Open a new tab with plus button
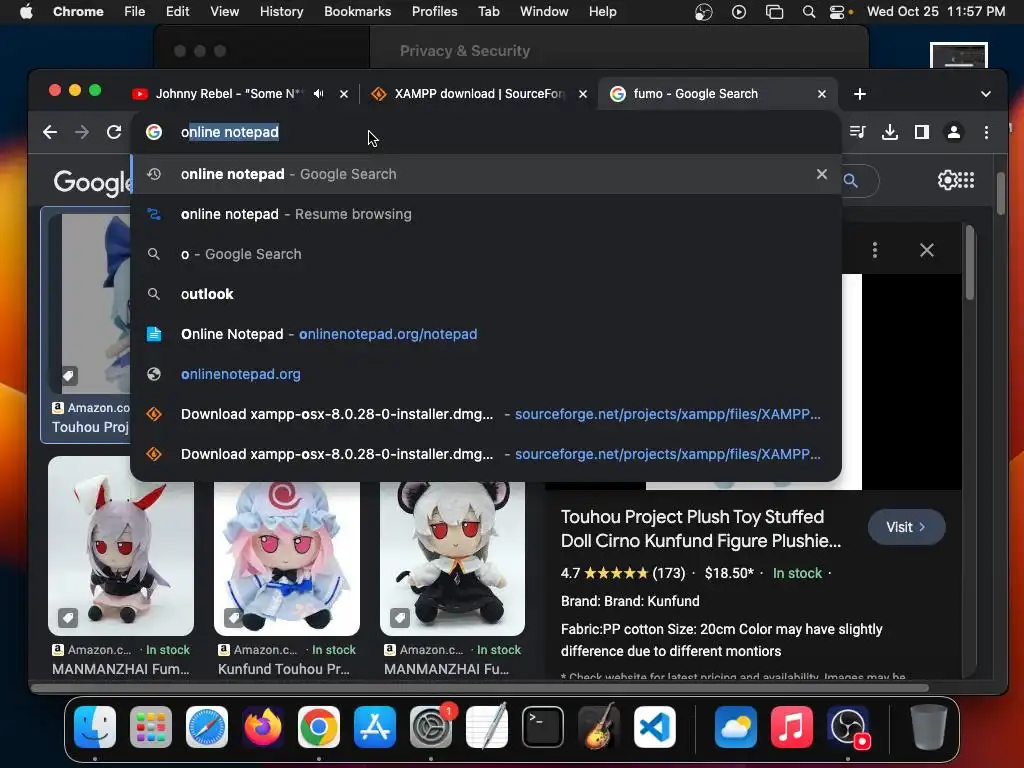This screenshot has width=1024, height=768. [859, 94]
